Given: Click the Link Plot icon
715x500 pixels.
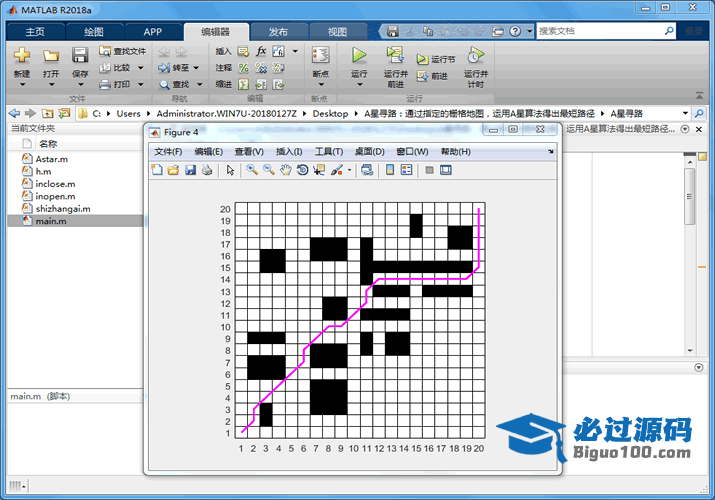Looking at the screenshot, I should tap(367, 170).
